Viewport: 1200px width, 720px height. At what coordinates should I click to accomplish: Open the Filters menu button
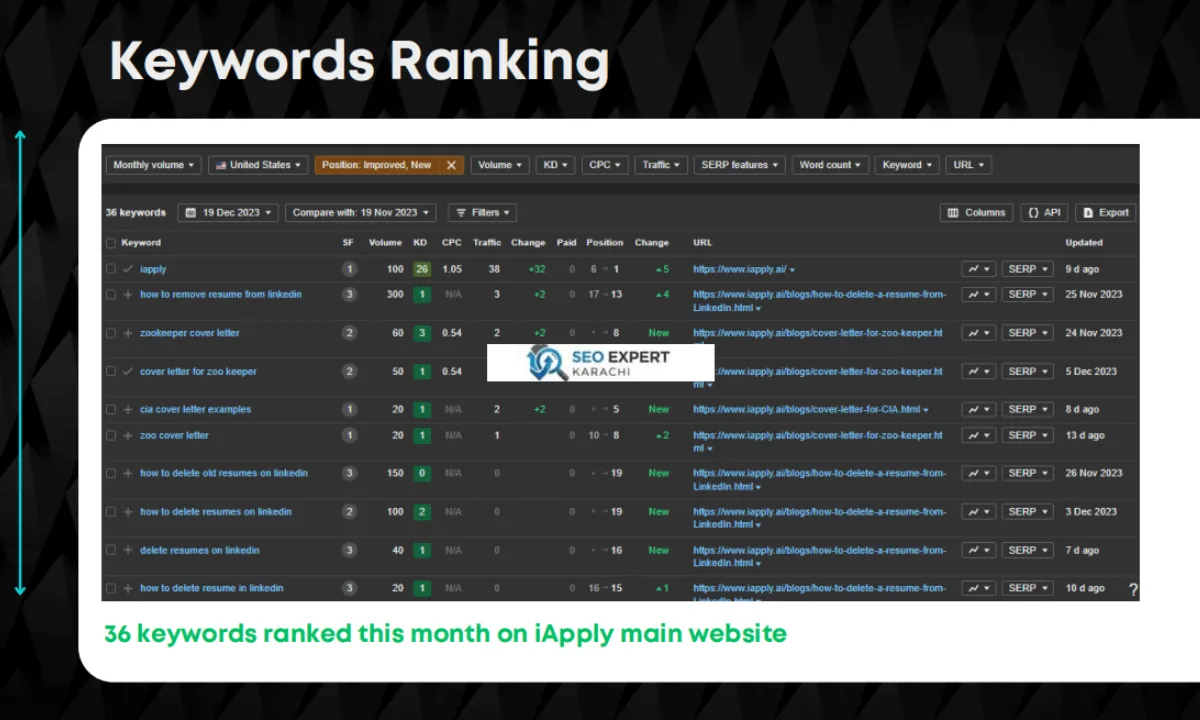tap(482, 213)
